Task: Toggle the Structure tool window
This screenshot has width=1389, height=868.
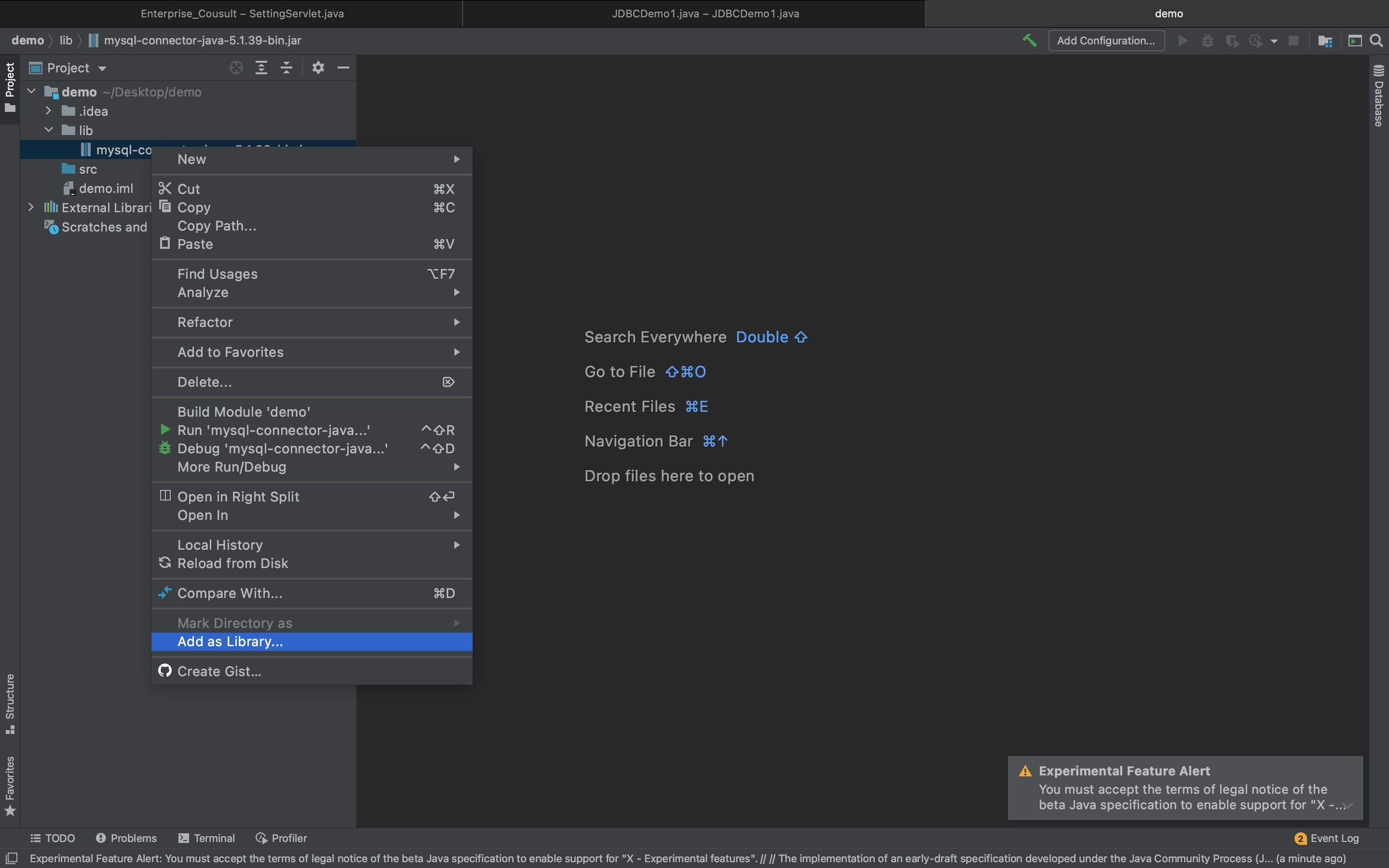Action: [10, 703]
